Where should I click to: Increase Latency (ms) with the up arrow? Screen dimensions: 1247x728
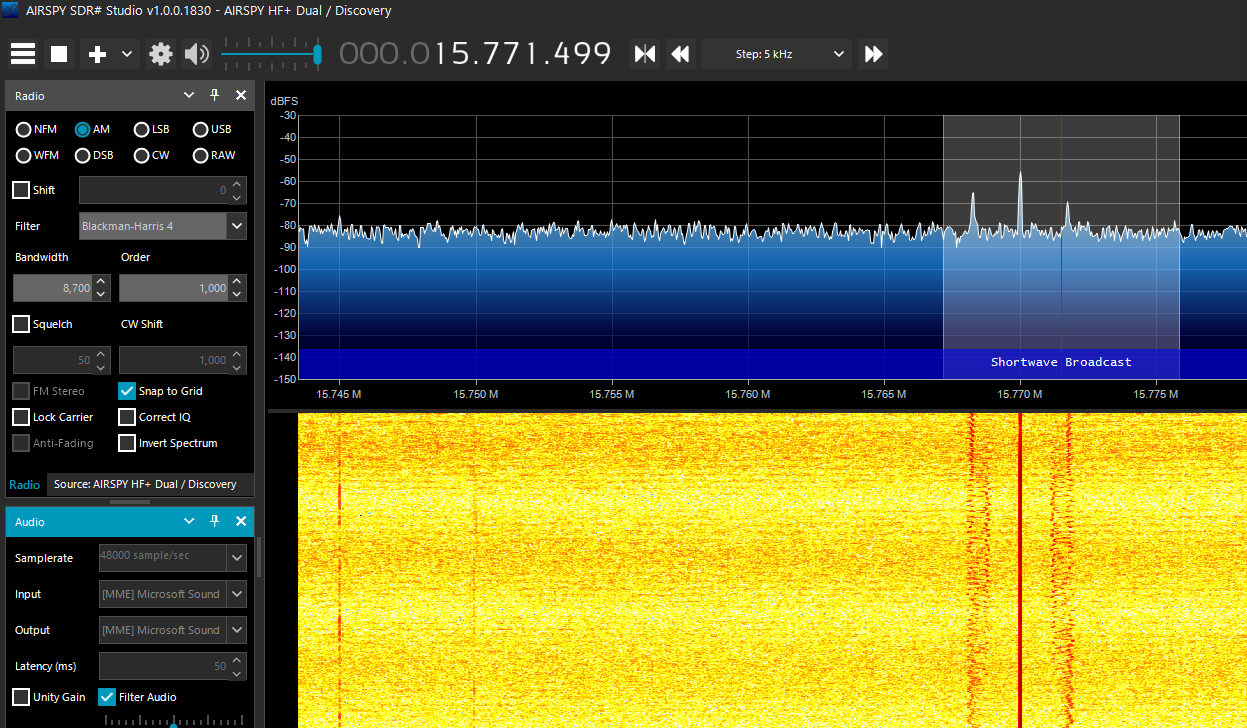pyautogui.click(x=237, y=660)
